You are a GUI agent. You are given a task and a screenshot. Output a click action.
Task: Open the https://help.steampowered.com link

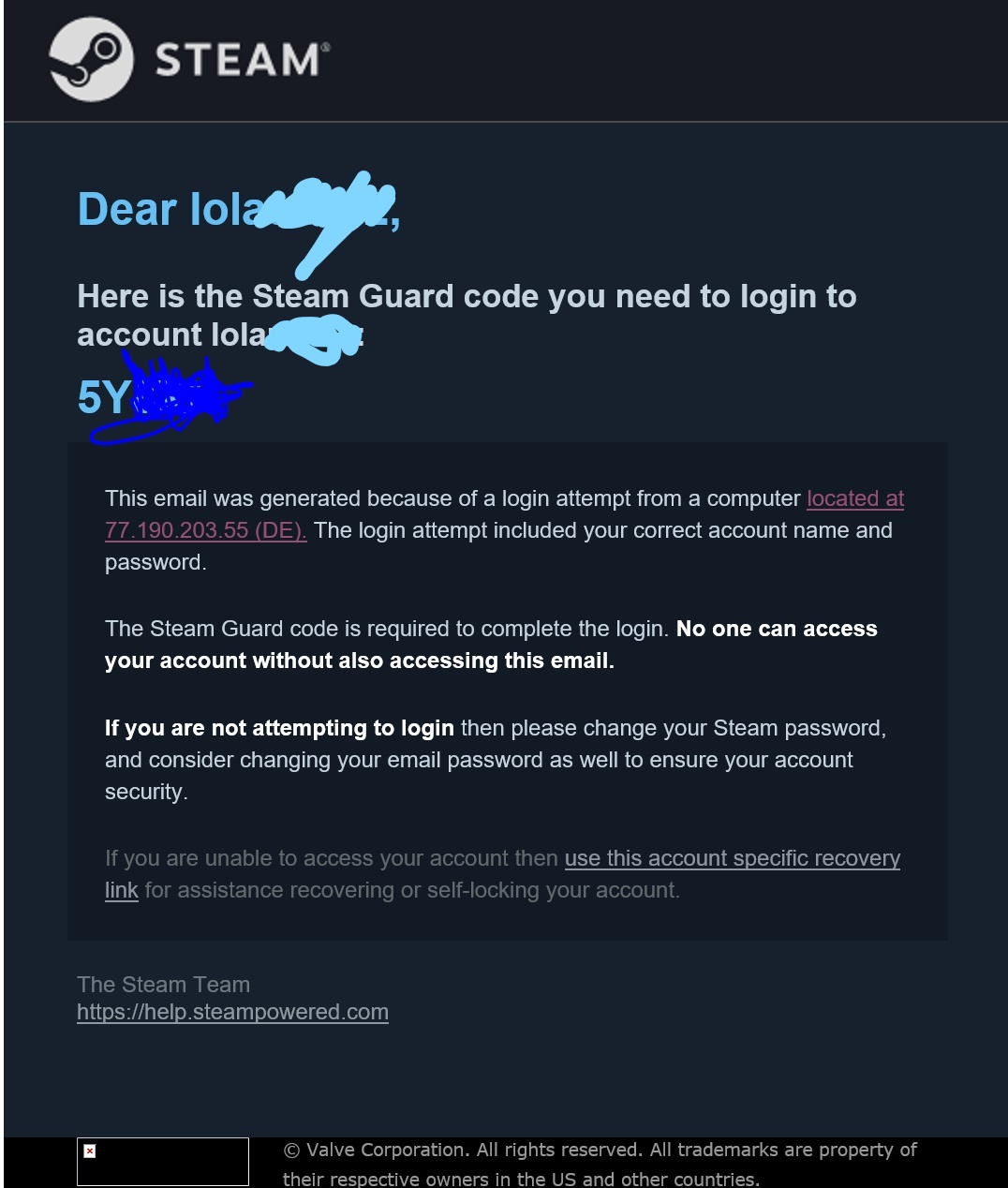point(232,1012)
